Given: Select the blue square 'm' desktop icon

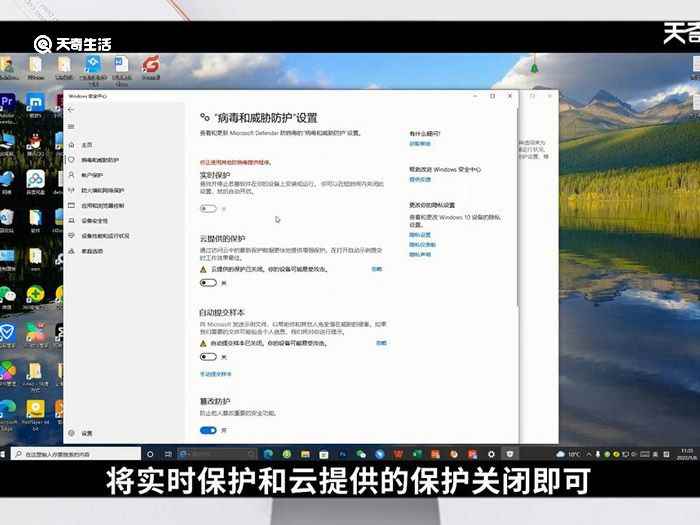Looking at the screenshot, I should tap(35, 106).
